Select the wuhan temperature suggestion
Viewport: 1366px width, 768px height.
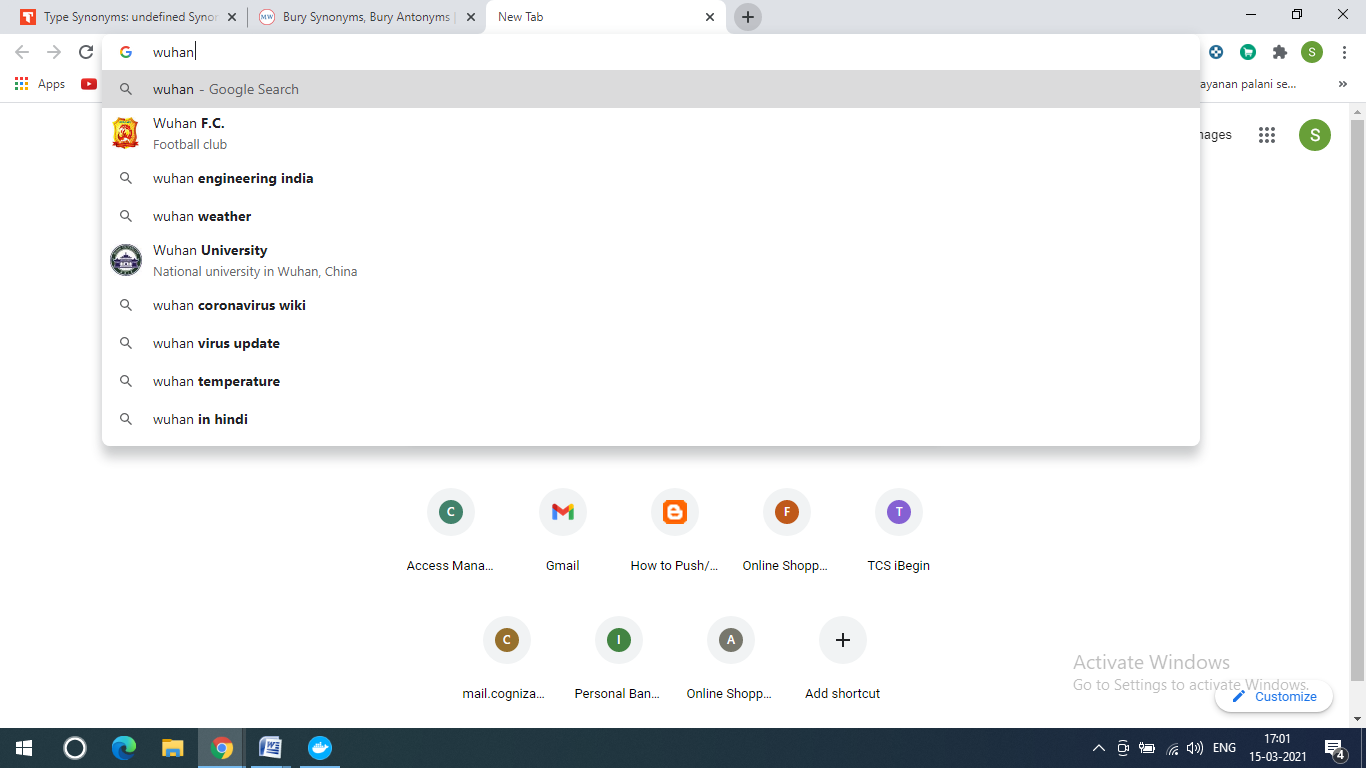coord(651,381)
